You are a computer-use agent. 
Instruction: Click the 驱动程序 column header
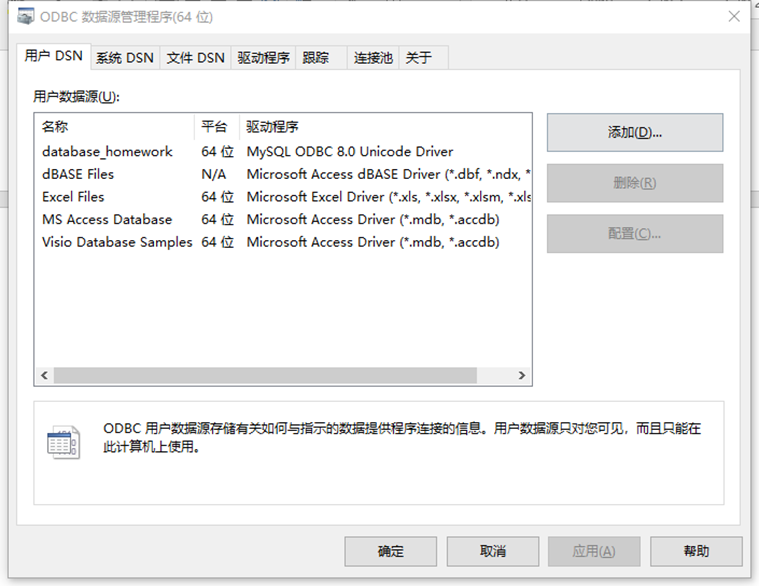coord(385,127)
